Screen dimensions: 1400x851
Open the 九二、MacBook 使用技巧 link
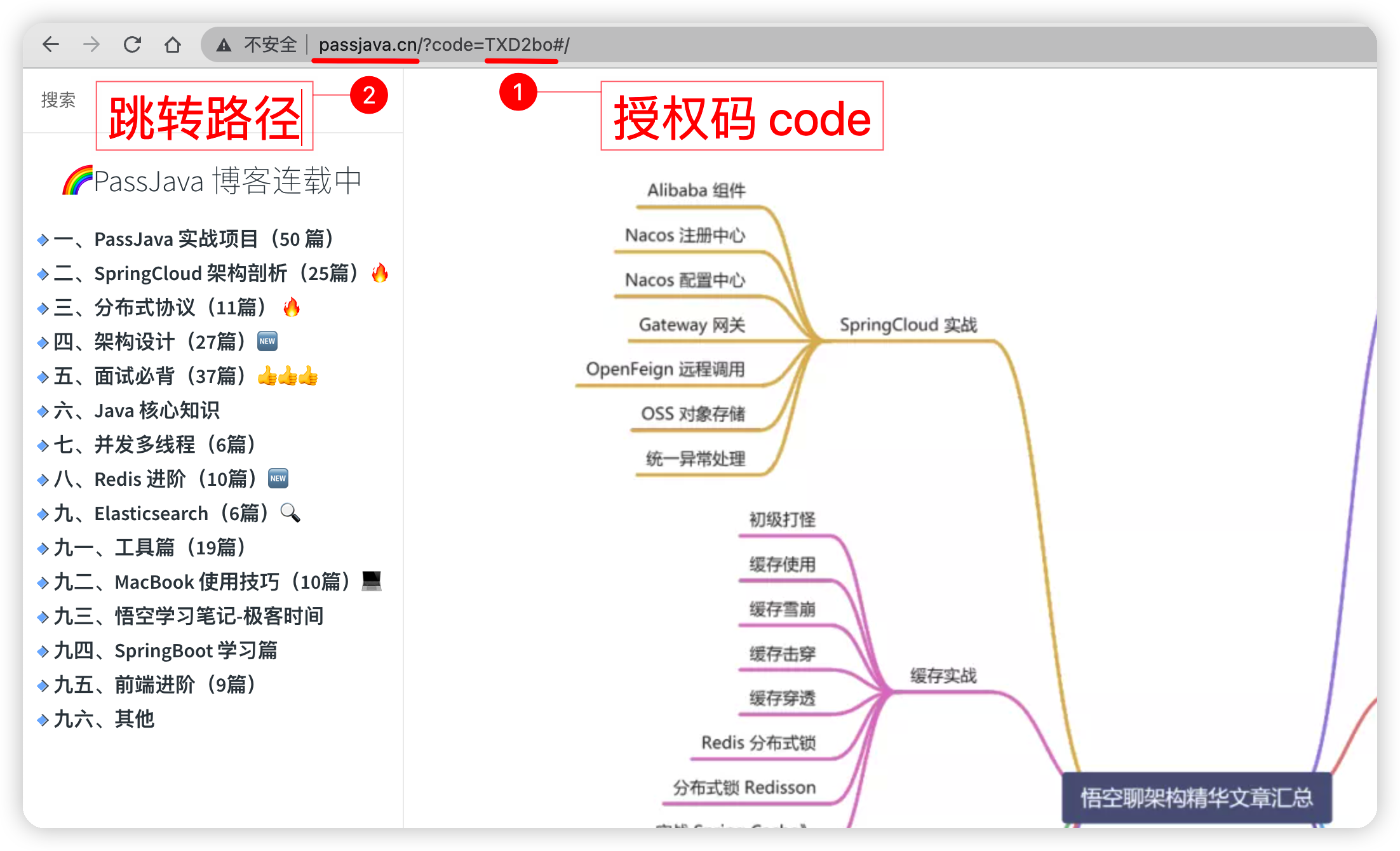(202, 582)
